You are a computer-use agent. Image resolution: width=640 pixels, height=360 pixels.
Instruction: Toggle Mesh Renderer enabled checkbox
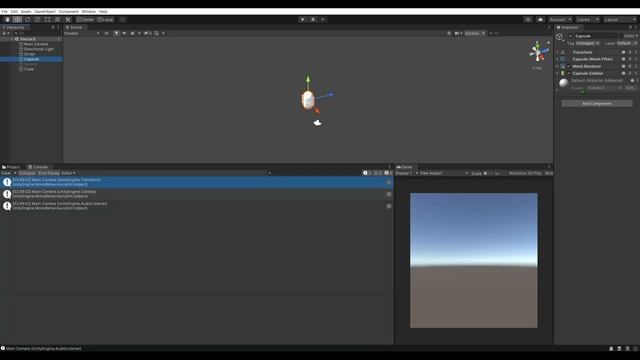tap(569, 66)
